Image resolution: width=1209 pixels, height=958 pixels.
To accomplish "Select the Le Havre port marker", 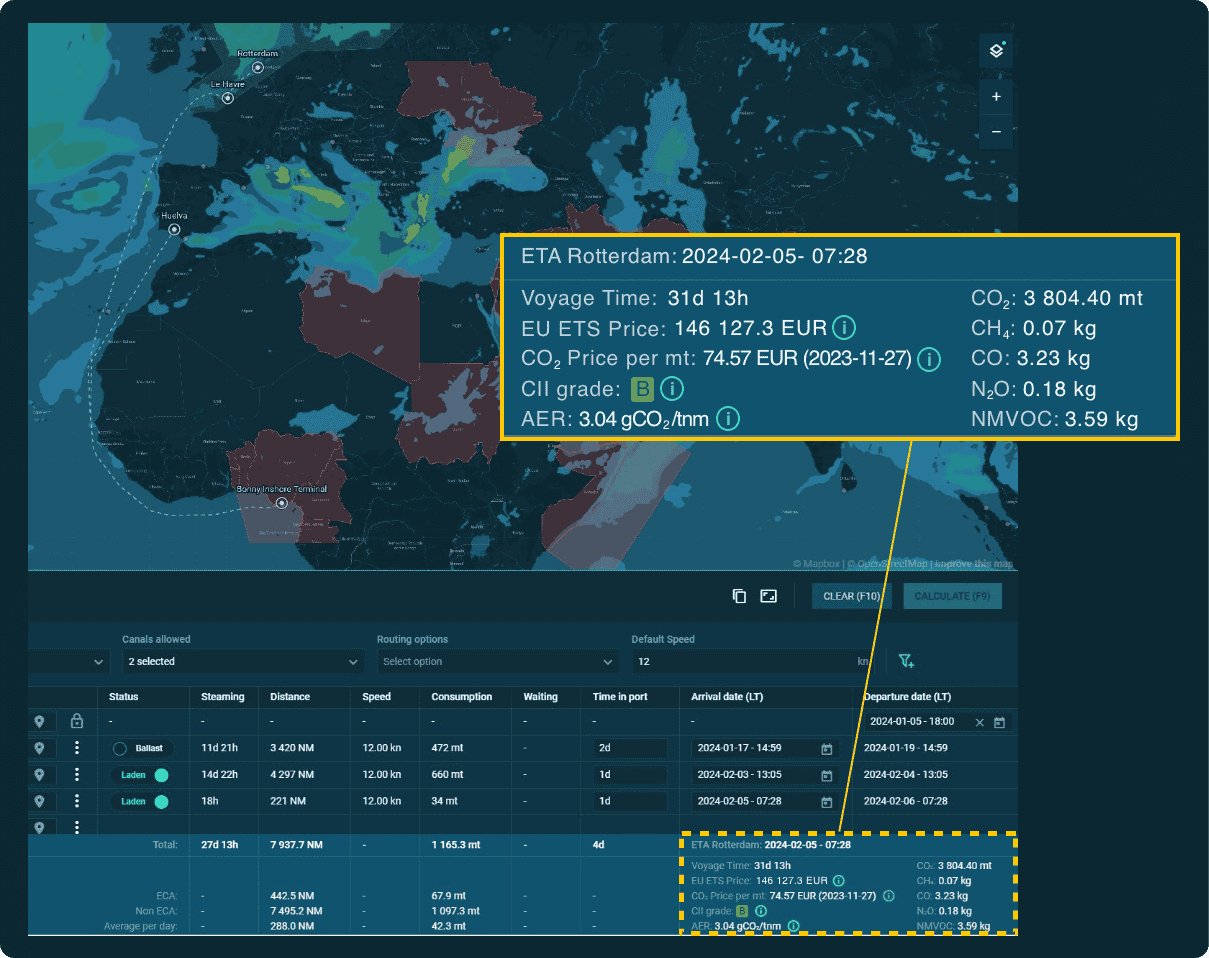I will [x=228, y=99].
